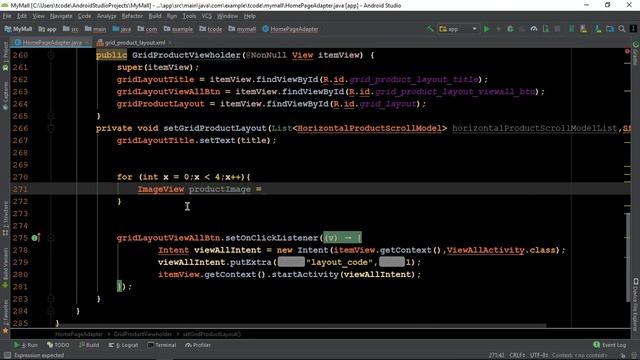This screenshot has width=640, height=360.
Task: Click the Search Everywhere magnifier icon
Action: [622, 29]
